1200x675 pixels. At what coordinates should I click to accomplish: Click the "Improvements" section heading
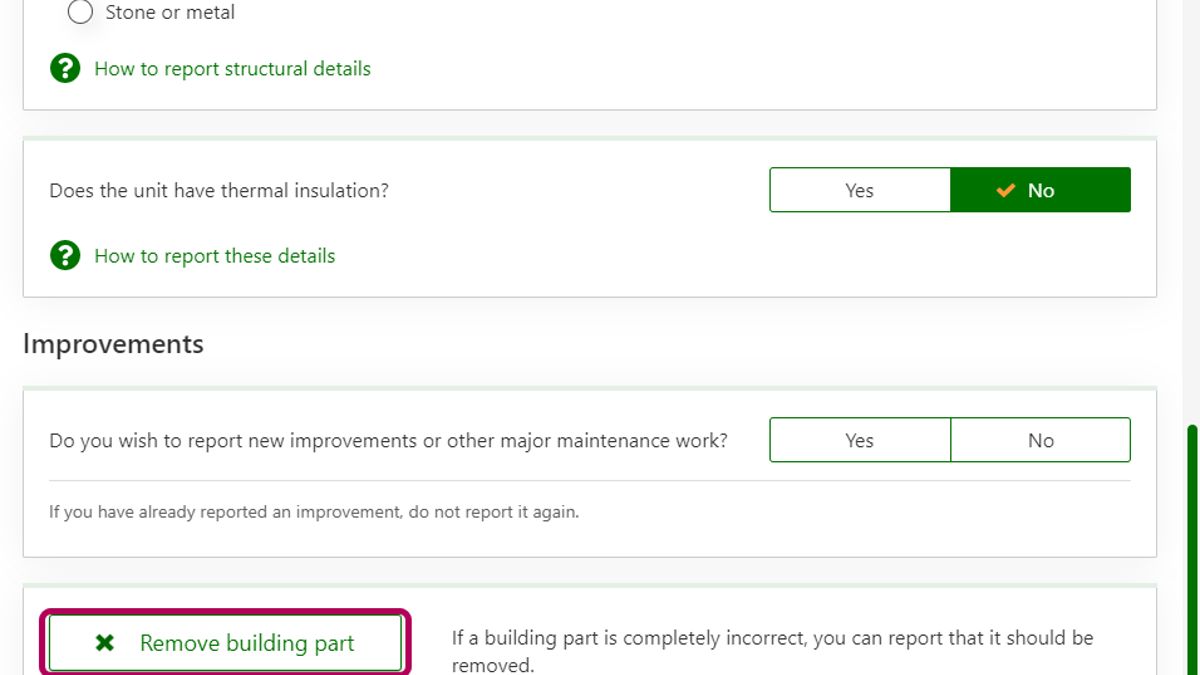(113, 344)
